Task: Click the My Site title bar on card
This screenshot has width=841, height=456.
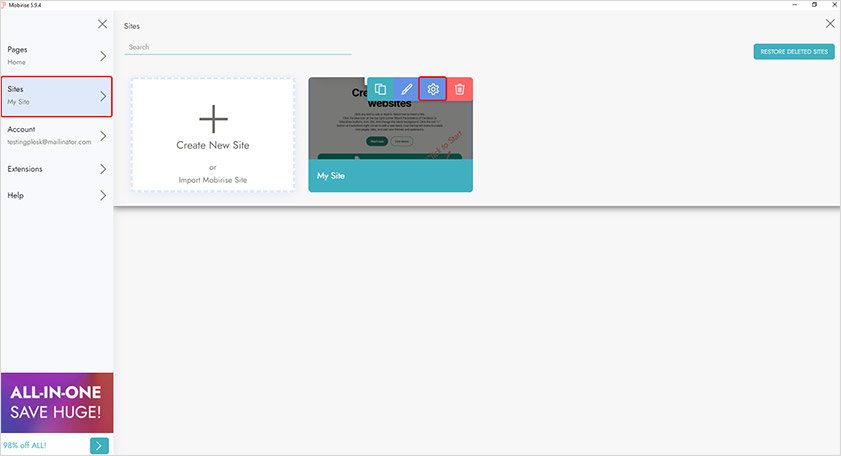Action: (x=390, y=175)
